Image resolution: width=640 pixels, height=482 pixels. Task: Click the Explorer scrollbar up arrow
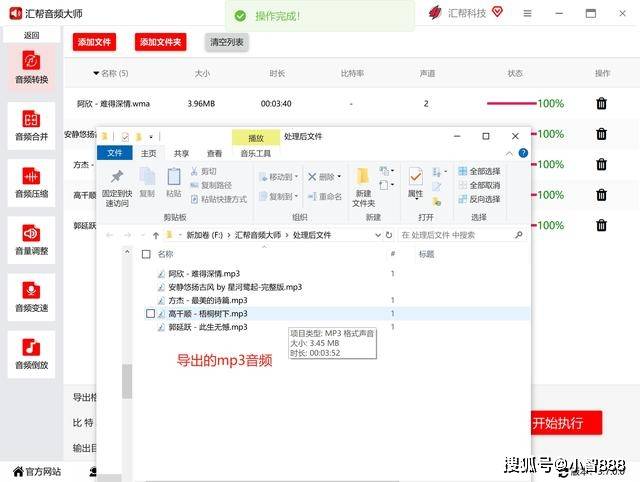127,252
